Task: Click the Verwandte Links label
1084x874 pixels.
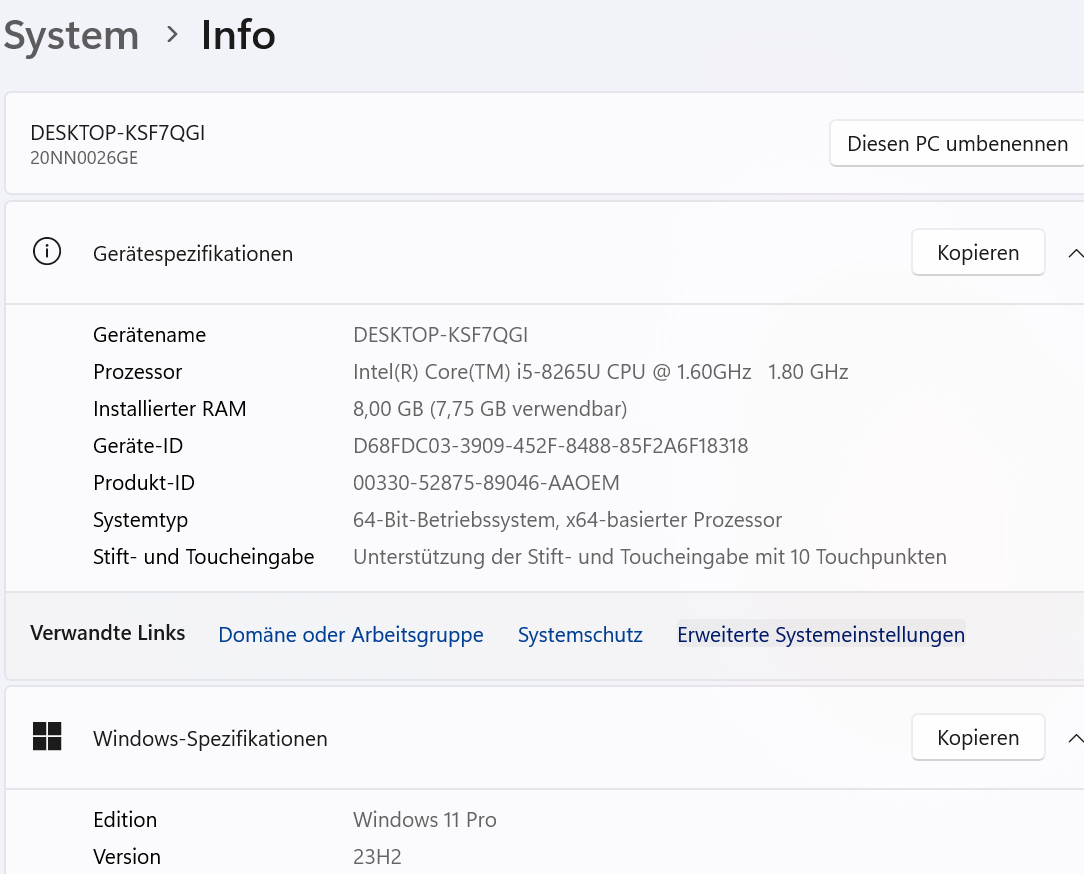Action: click(x=107, y=633)
